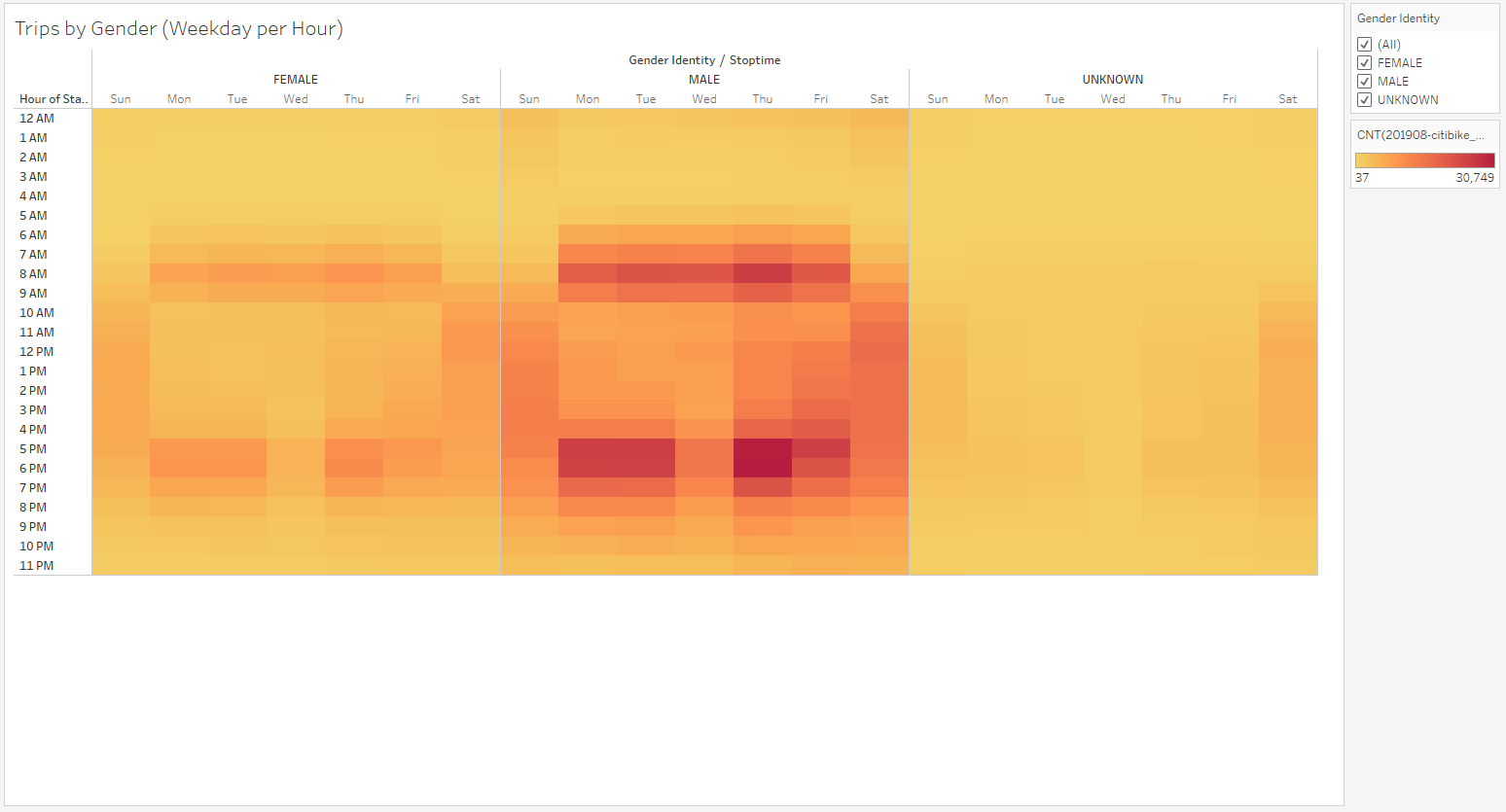Image resolution: width=1506 pixels, height=812 pixels.
Task: Select the 8 AM row label
Action: tap(33, 274)
